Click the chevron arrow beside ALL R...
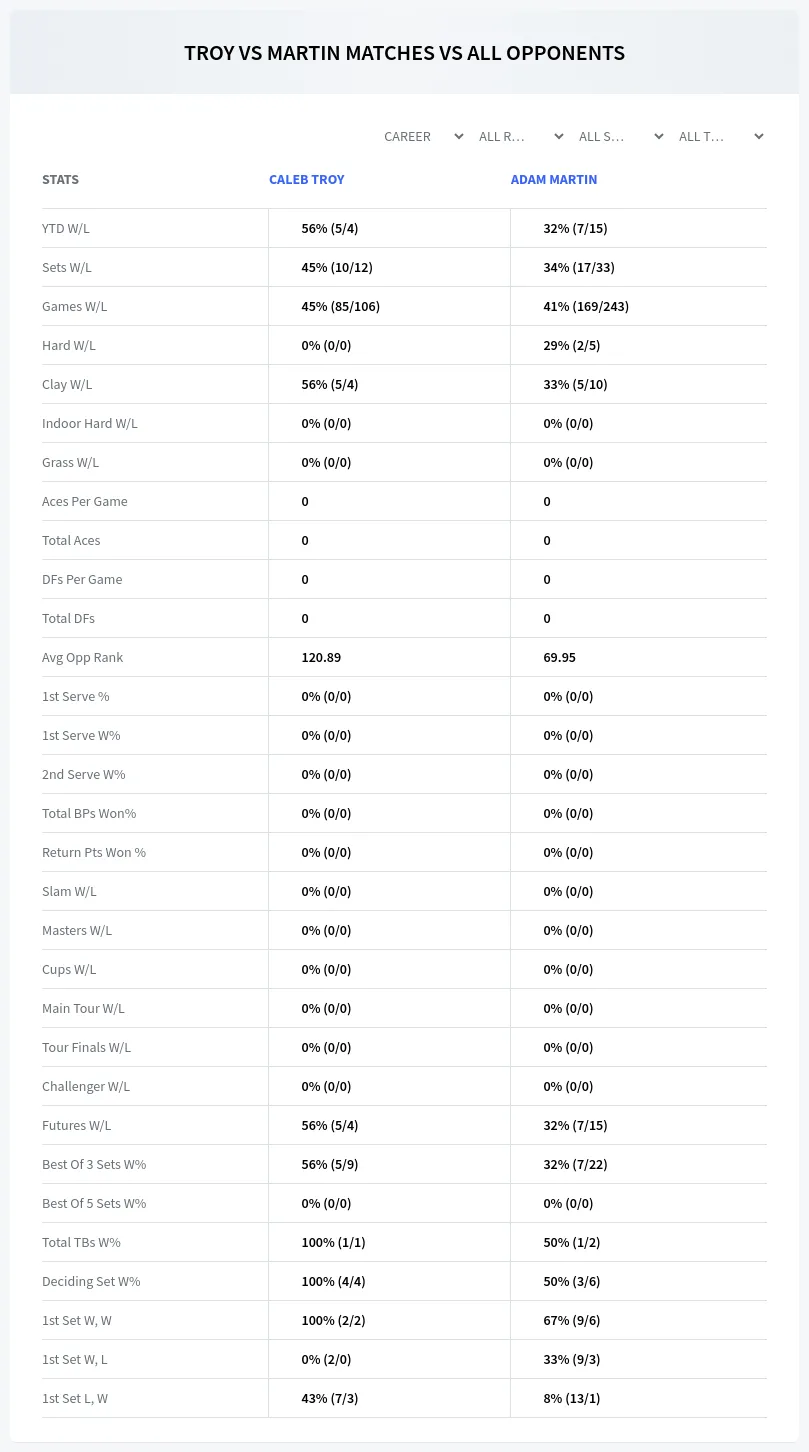This screenshot has height=1452, width=809. pos(558,136)
